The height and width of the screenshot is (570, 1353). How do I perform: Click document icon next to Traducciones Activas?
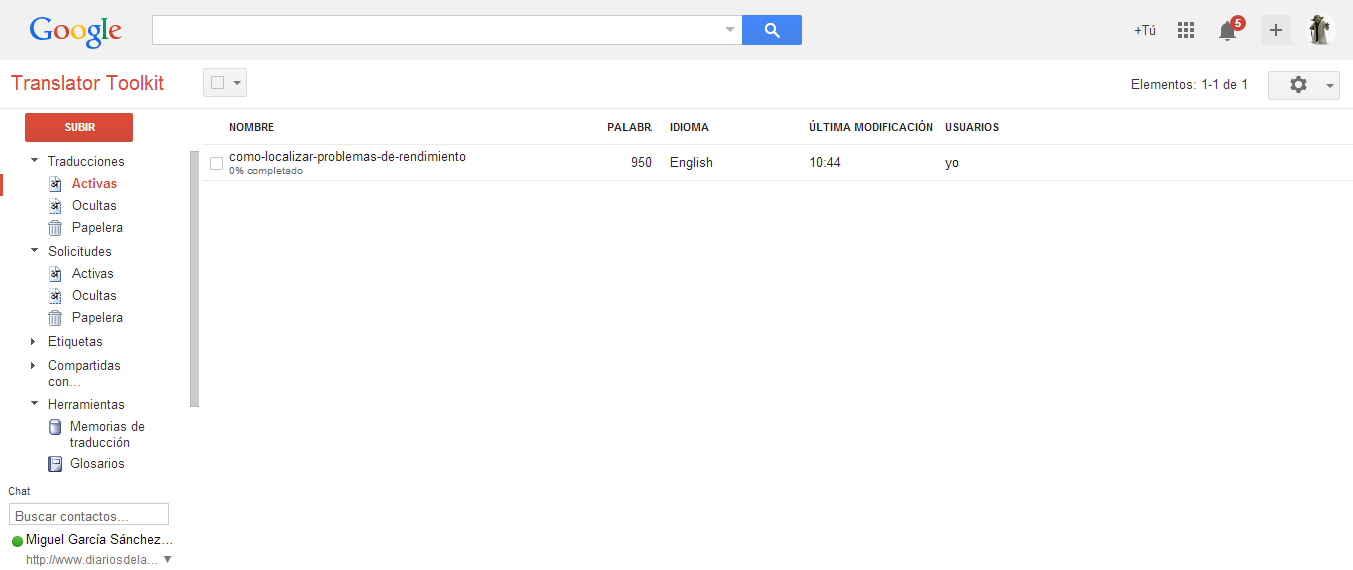pos(56,184)
